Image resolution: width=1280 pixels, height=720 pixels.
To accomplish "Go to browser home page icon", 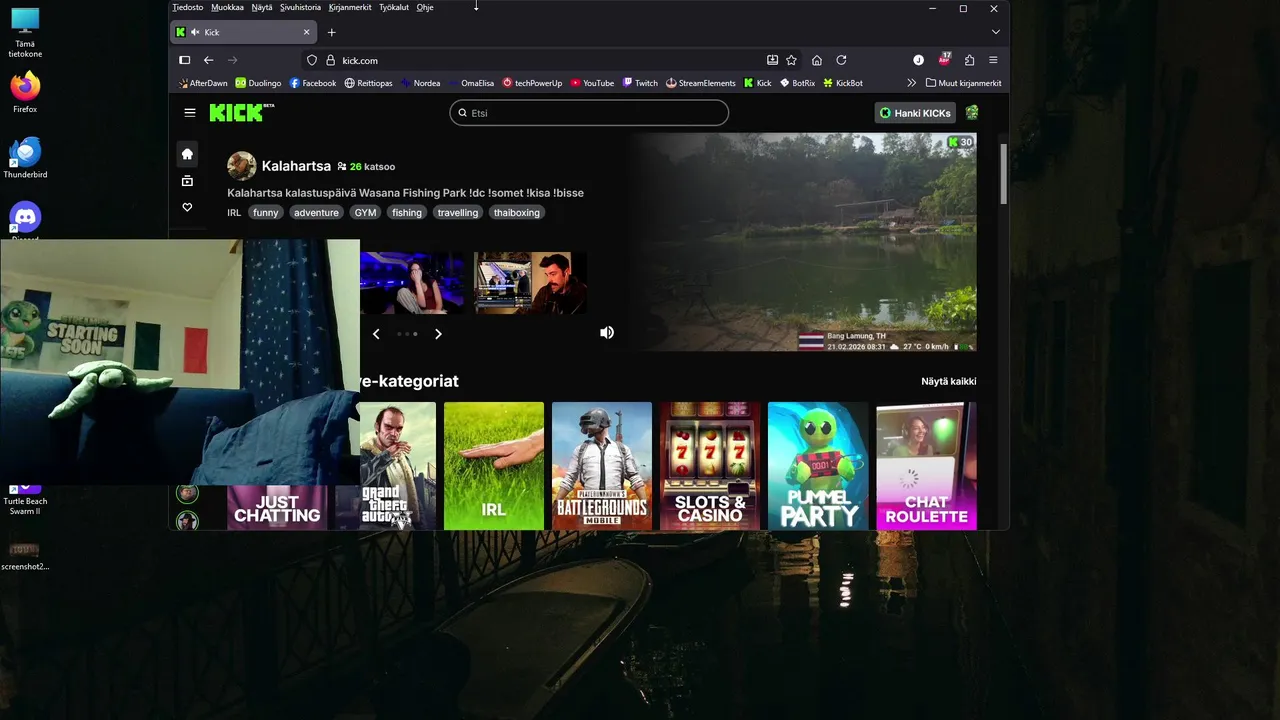I will click(817, 60).
